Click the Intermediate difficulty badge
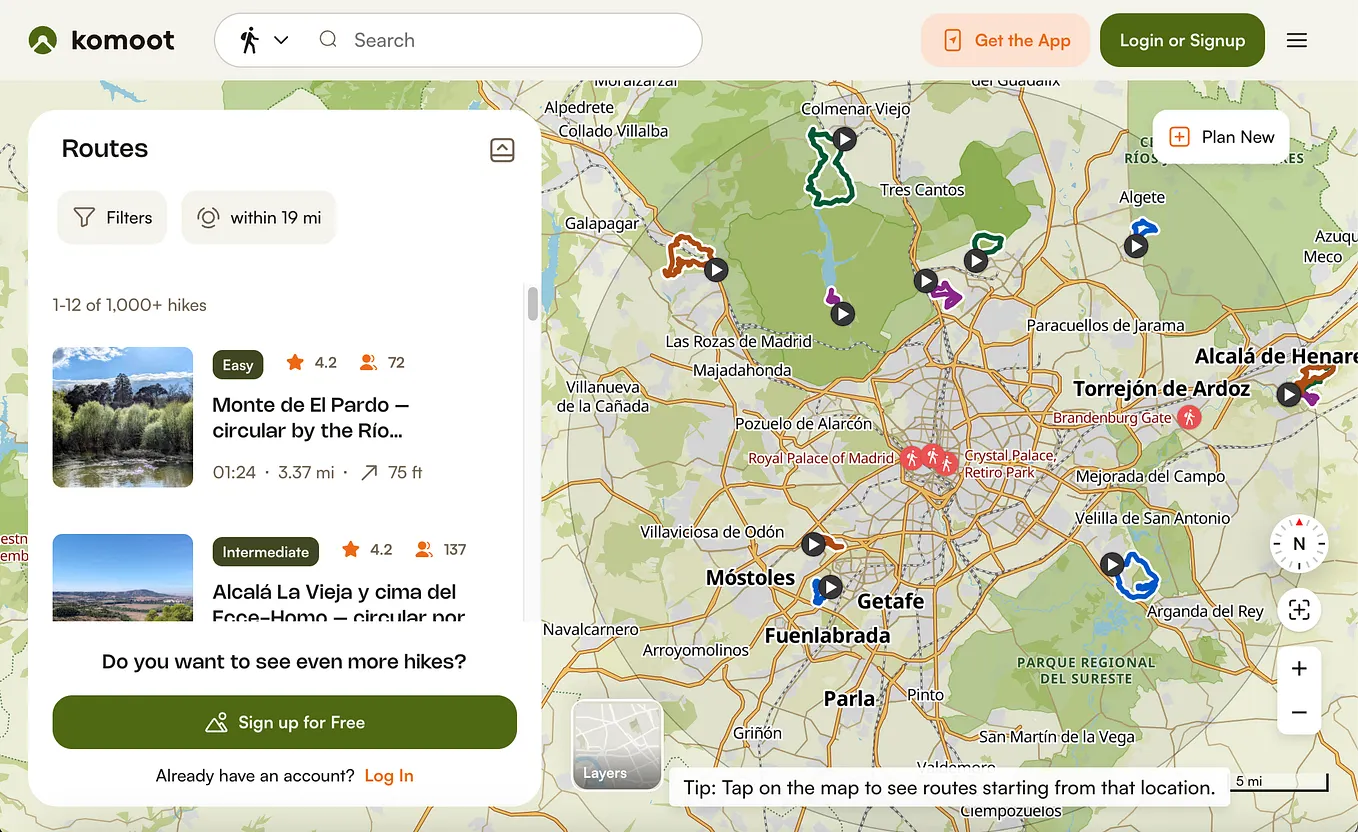This screenshot has height=832, width=1358. (x=265, y=552)
